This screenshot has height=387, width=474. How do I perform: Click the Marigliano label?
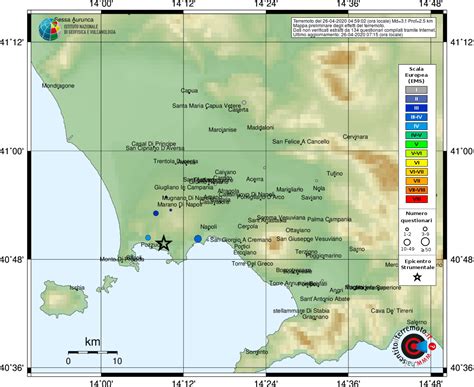tap(290, 190)
